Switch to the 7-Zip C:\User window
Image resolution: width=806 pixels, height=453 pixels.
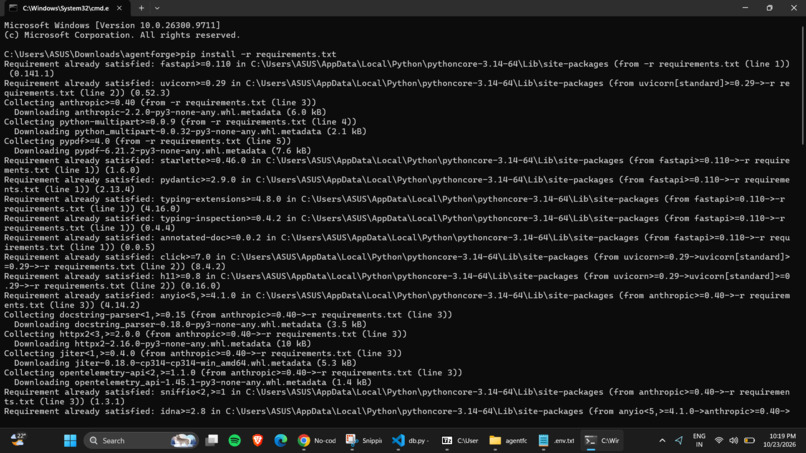pyautogui.click(x=460, y=441)
